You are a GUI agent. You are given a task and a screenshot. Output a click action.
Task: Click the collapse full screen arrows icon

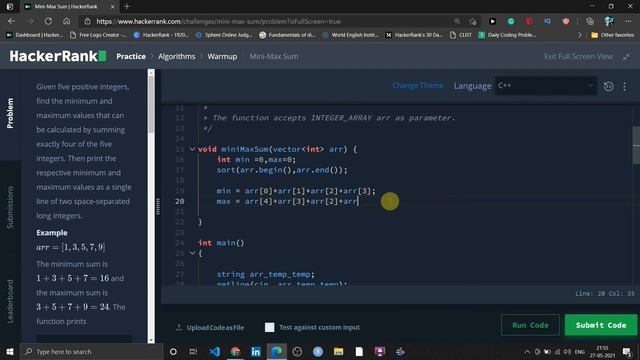tap(626, 57)
